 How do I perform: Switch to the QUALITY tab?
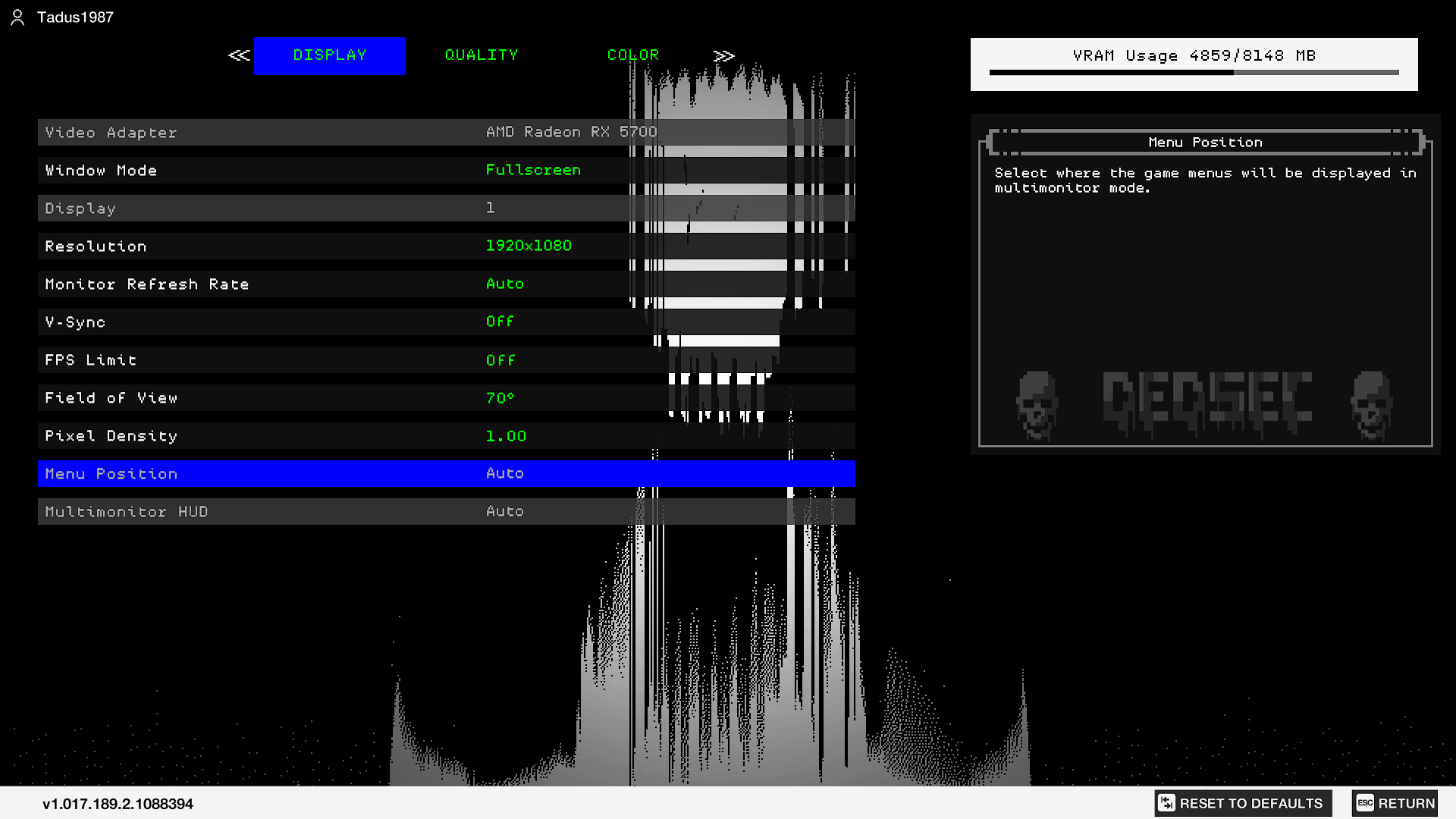click(482, 55)
